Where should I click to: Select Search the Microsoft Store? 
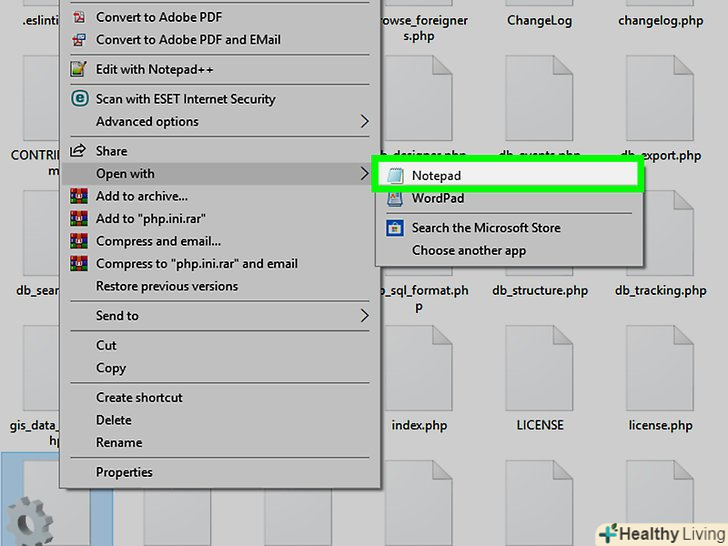tap(509, 228)
